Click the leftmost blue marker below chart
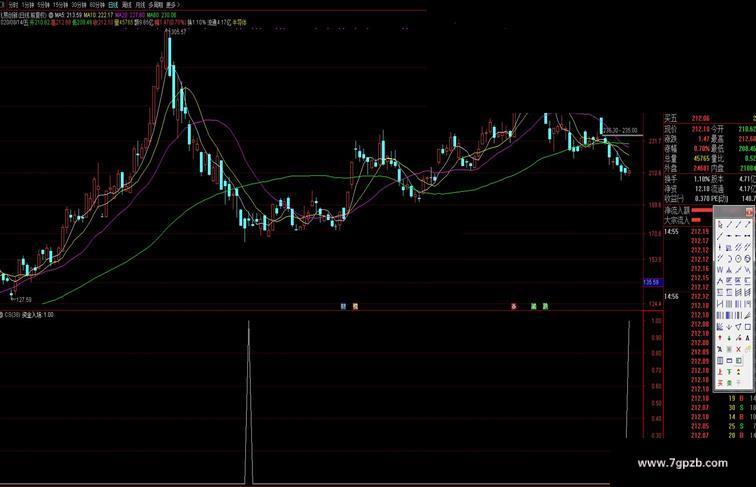Image resolution: width=756 pixels, height=487 pixels. point(343,306)
